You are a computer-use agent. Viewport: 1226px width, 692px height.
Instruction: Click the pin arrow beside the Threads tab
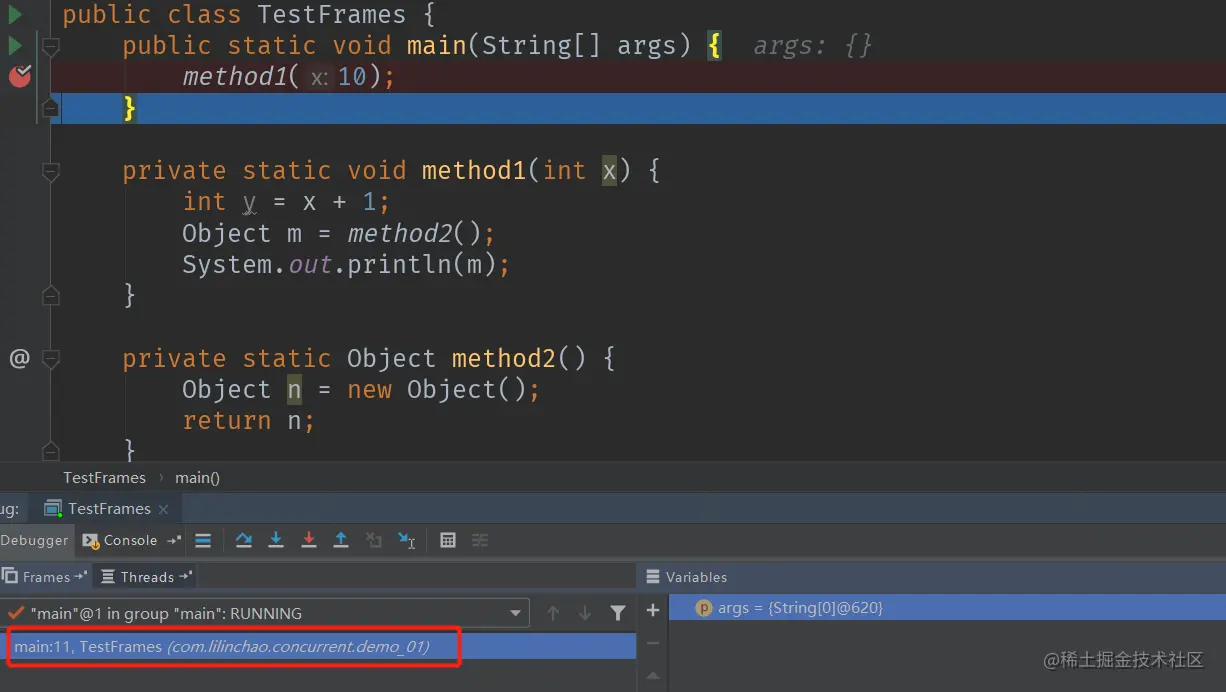click(x=184, y=577)
